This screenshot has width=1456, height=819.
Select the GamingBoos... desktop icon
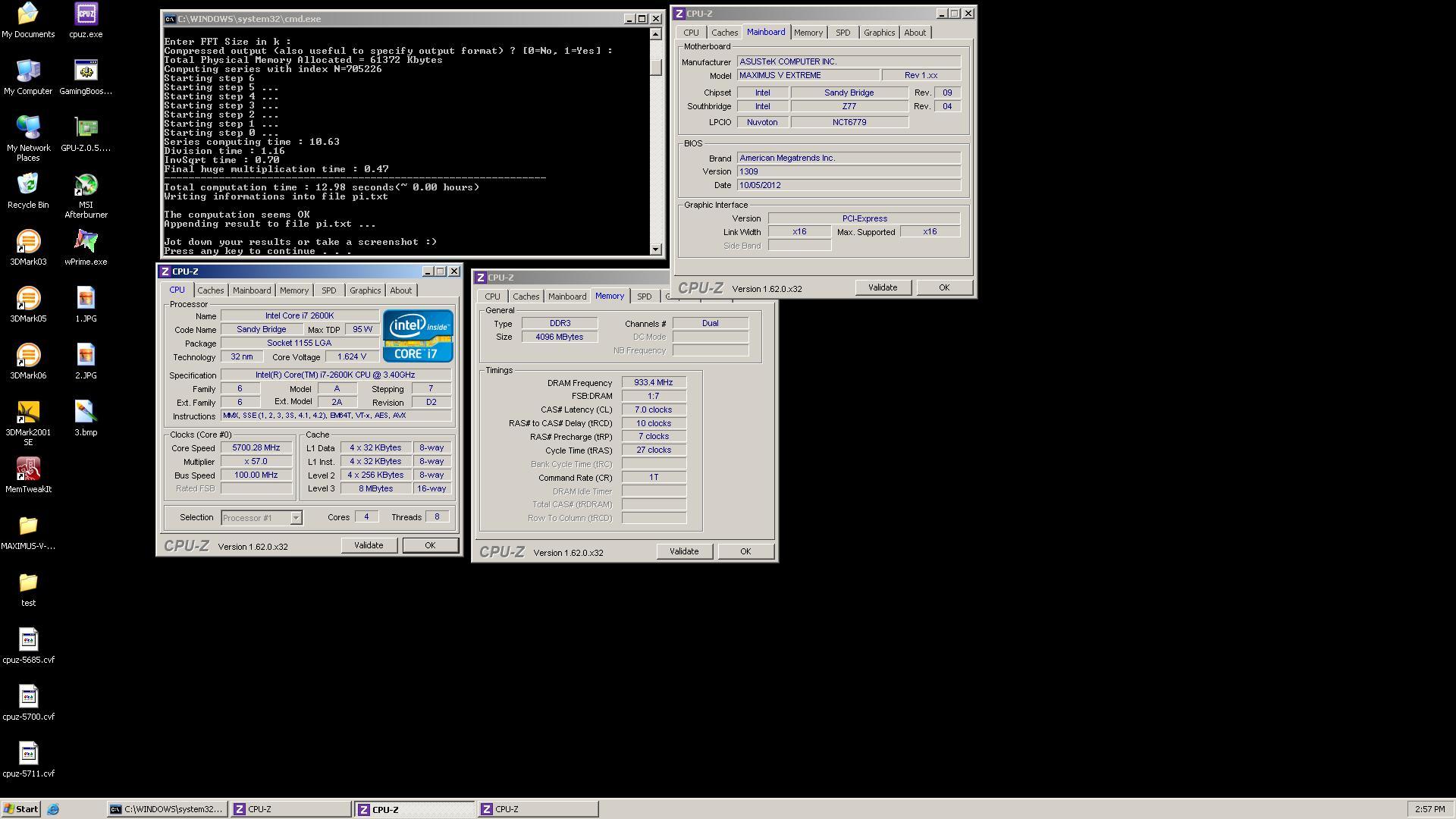coord(86,77)
